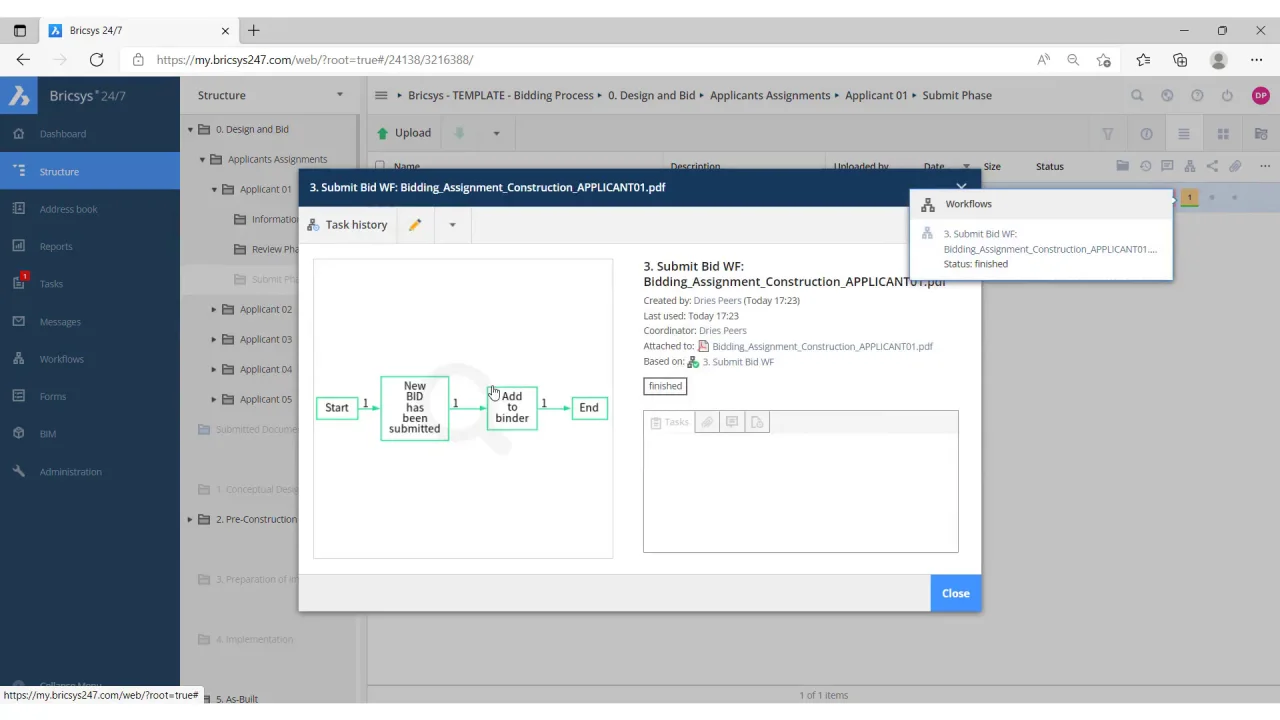The height and width of the screenshot is (720, 1280).
Task: Click the filter funnel icon
Action: [x=1108, y=134]
